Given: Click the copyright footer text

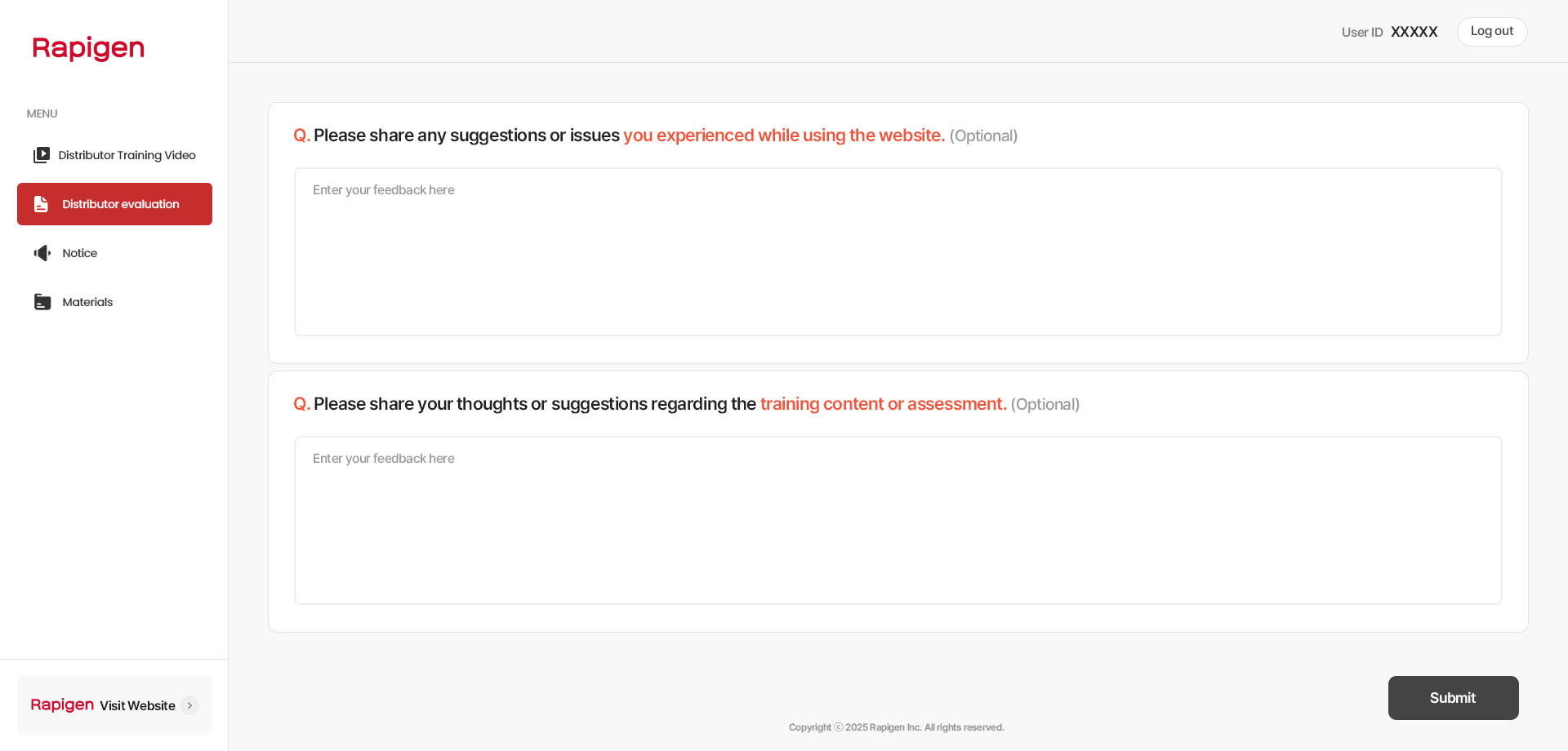Looking at the screenshot, I should pos(897,727).
